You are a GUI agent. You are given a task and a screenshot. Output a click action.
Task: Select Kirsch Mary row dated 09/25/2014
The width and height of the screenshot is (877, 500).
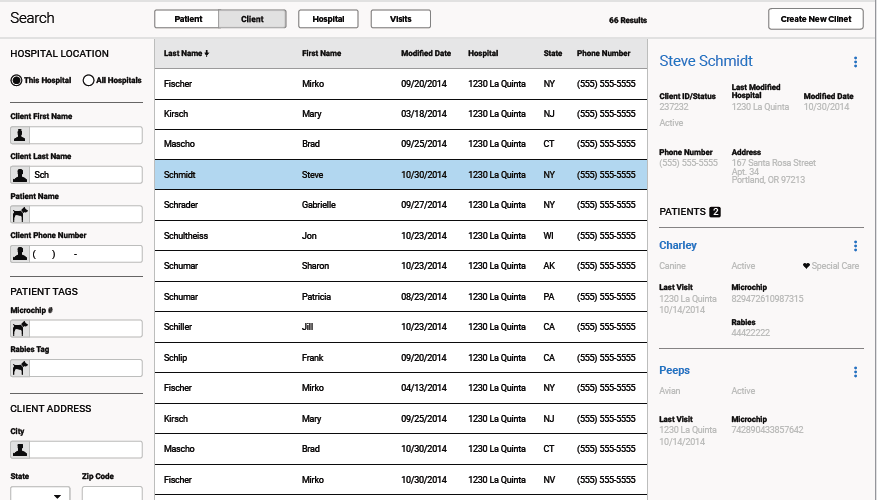pyautogui.click(x=401, y=418)
